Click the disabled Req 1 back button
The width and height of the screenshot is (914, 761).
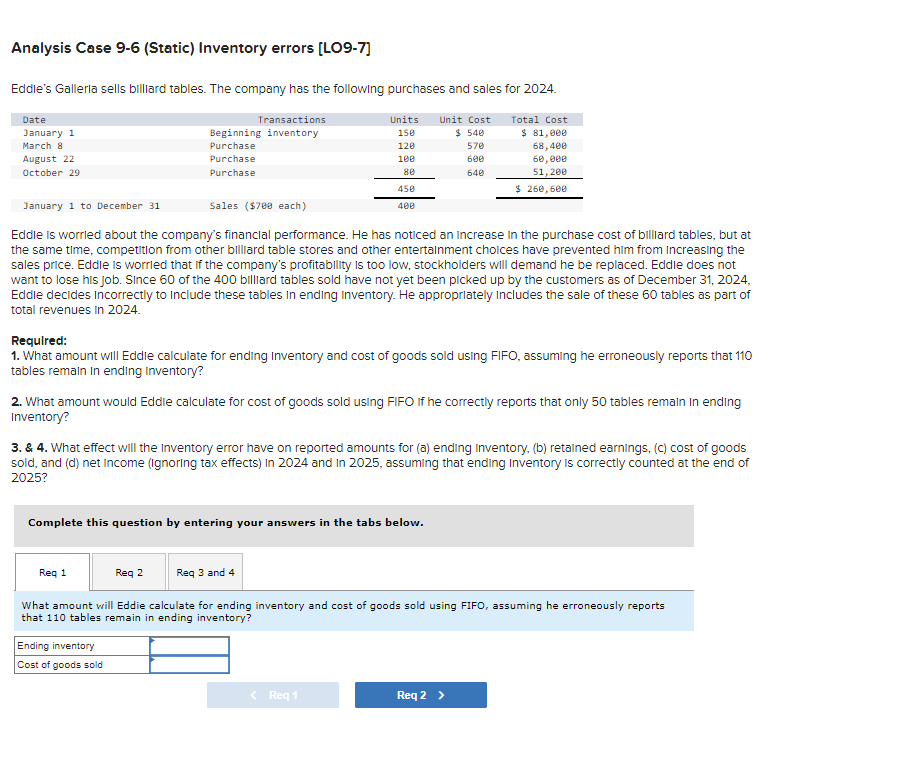tap(273, 695)
